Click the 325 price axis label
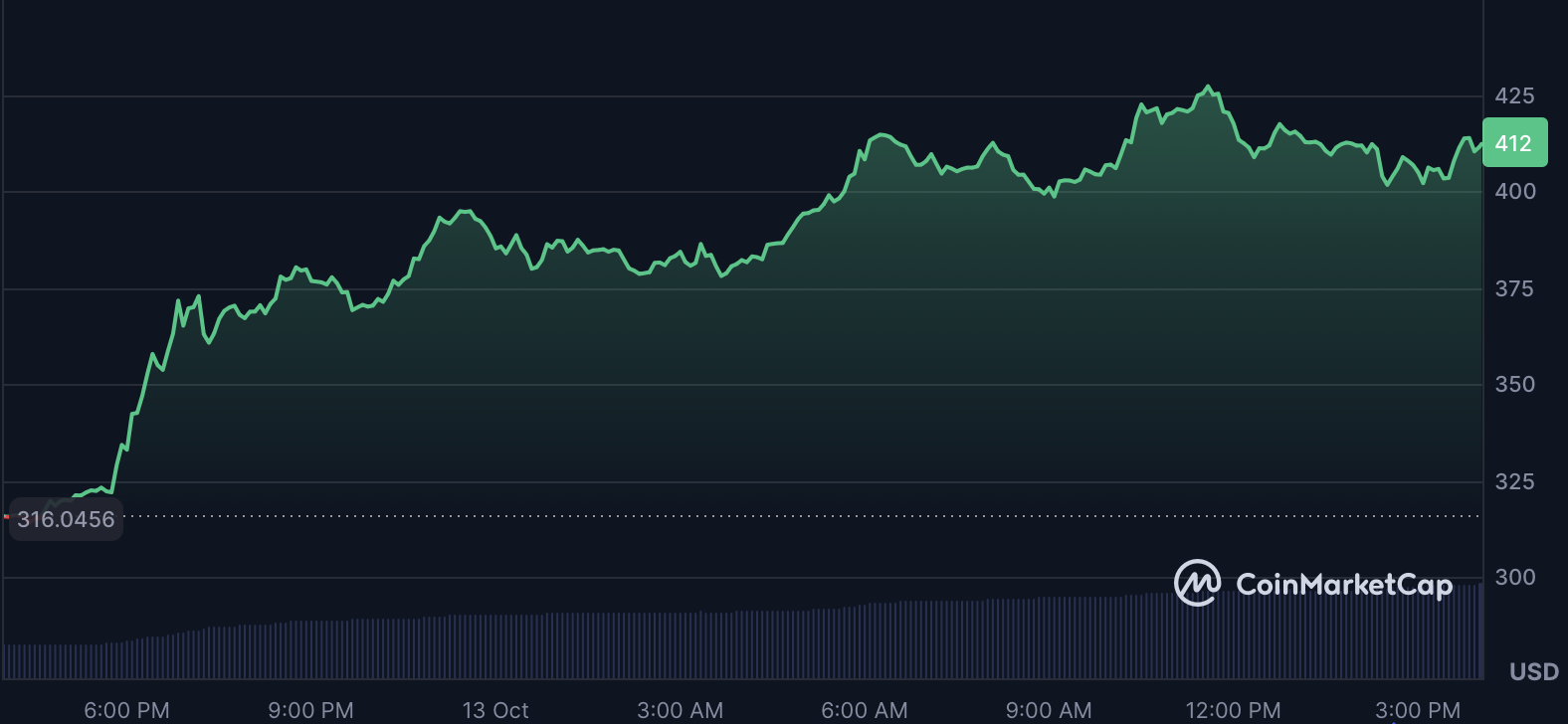This screenshot has width=1568, height=724. pos(1514,481)
